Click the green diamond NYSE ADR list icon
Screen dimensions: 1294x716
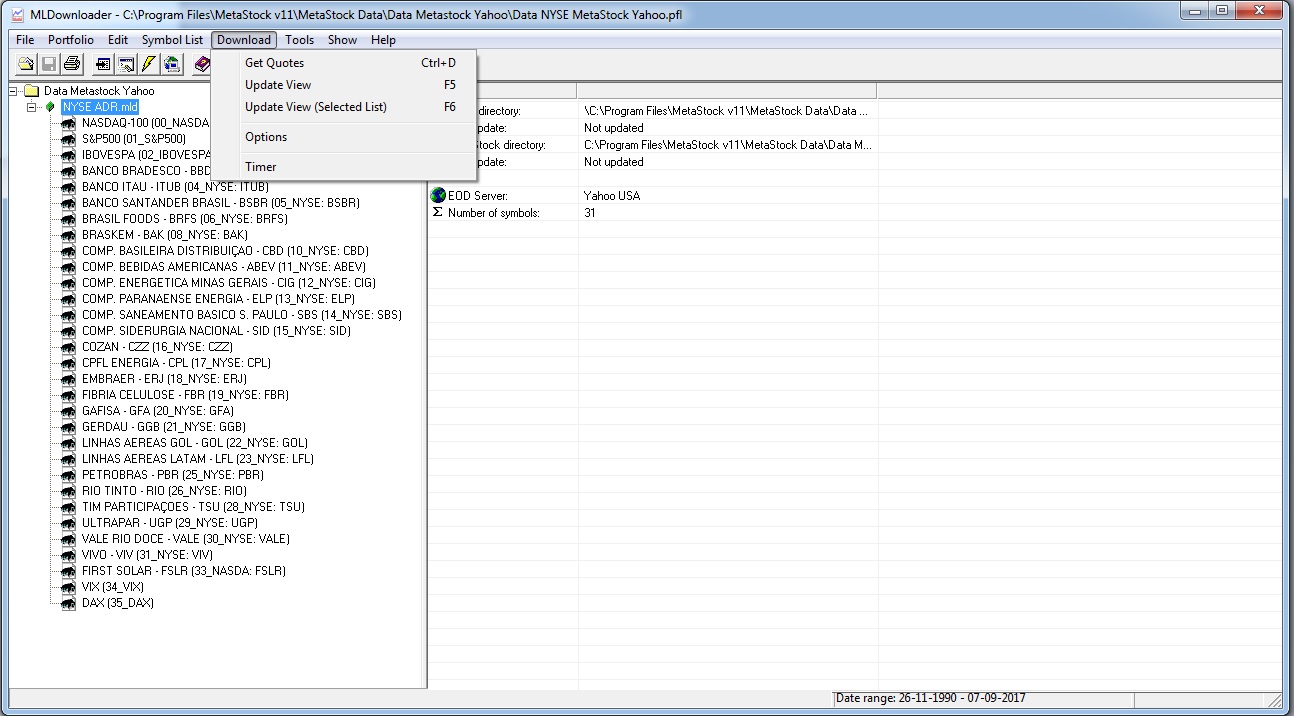coord(50,107)
